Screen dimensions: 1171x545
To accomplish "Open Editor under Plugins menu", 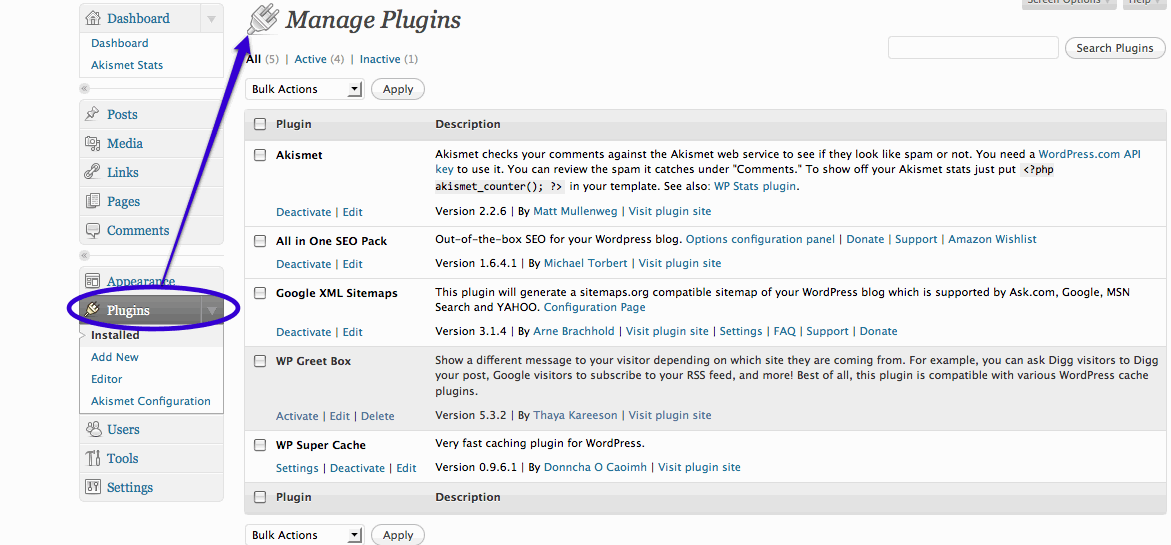I will [107, 379].
